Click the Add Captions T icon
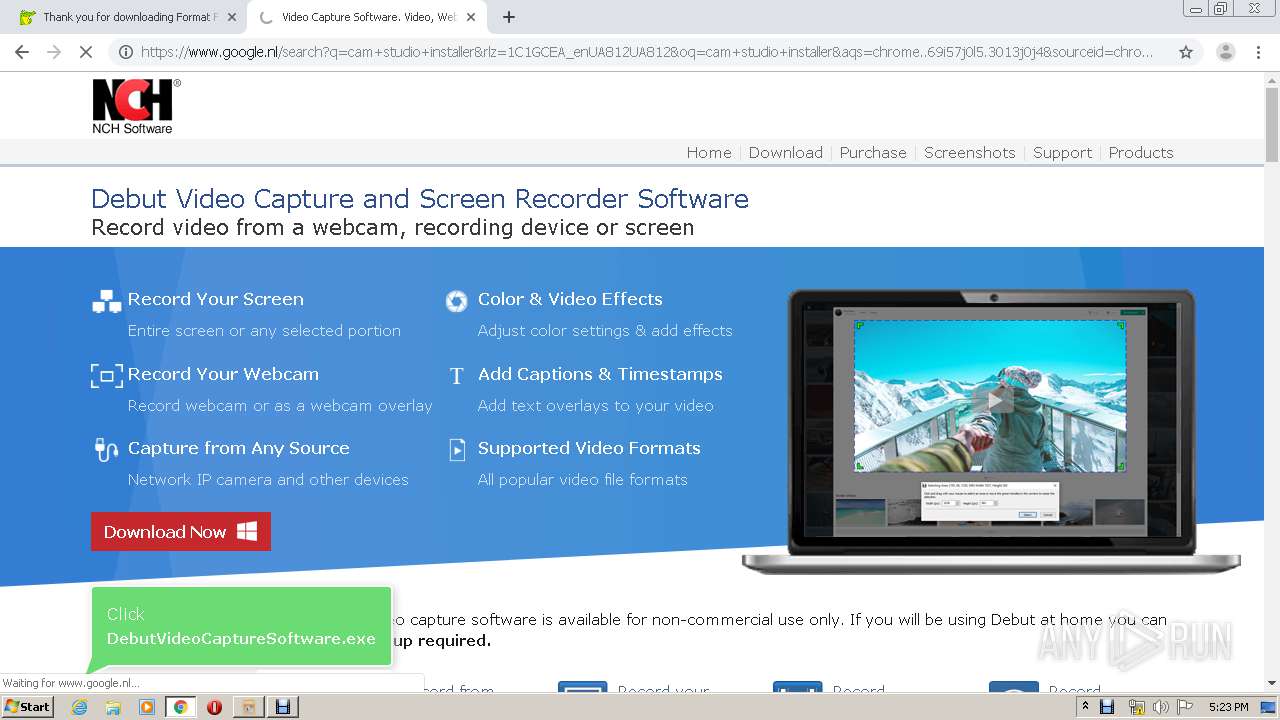 point(456,376)
